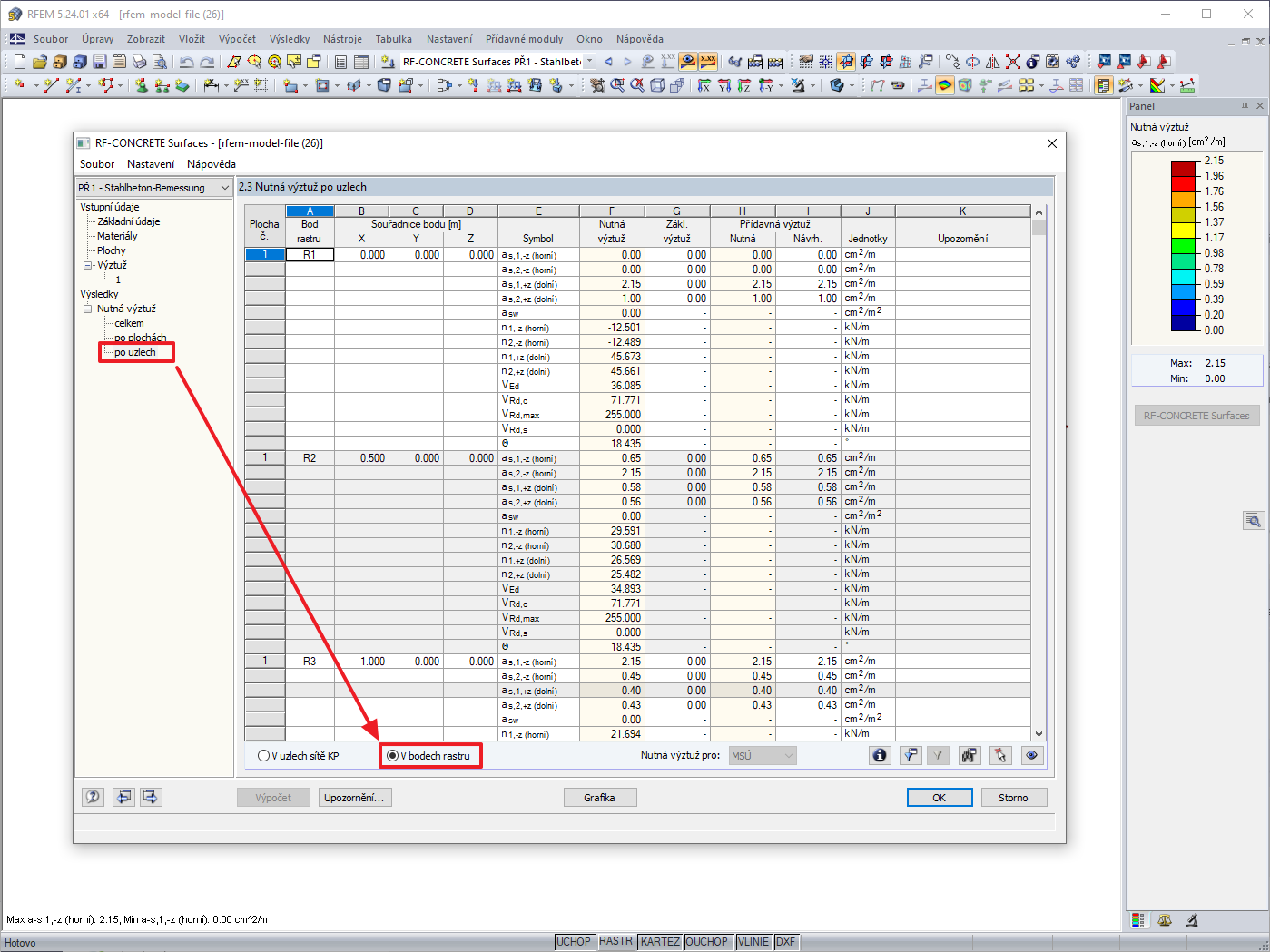Open the color scale icon in panel footer
This screenshot has width=1270, height=952.
(x=1137, y=920)
